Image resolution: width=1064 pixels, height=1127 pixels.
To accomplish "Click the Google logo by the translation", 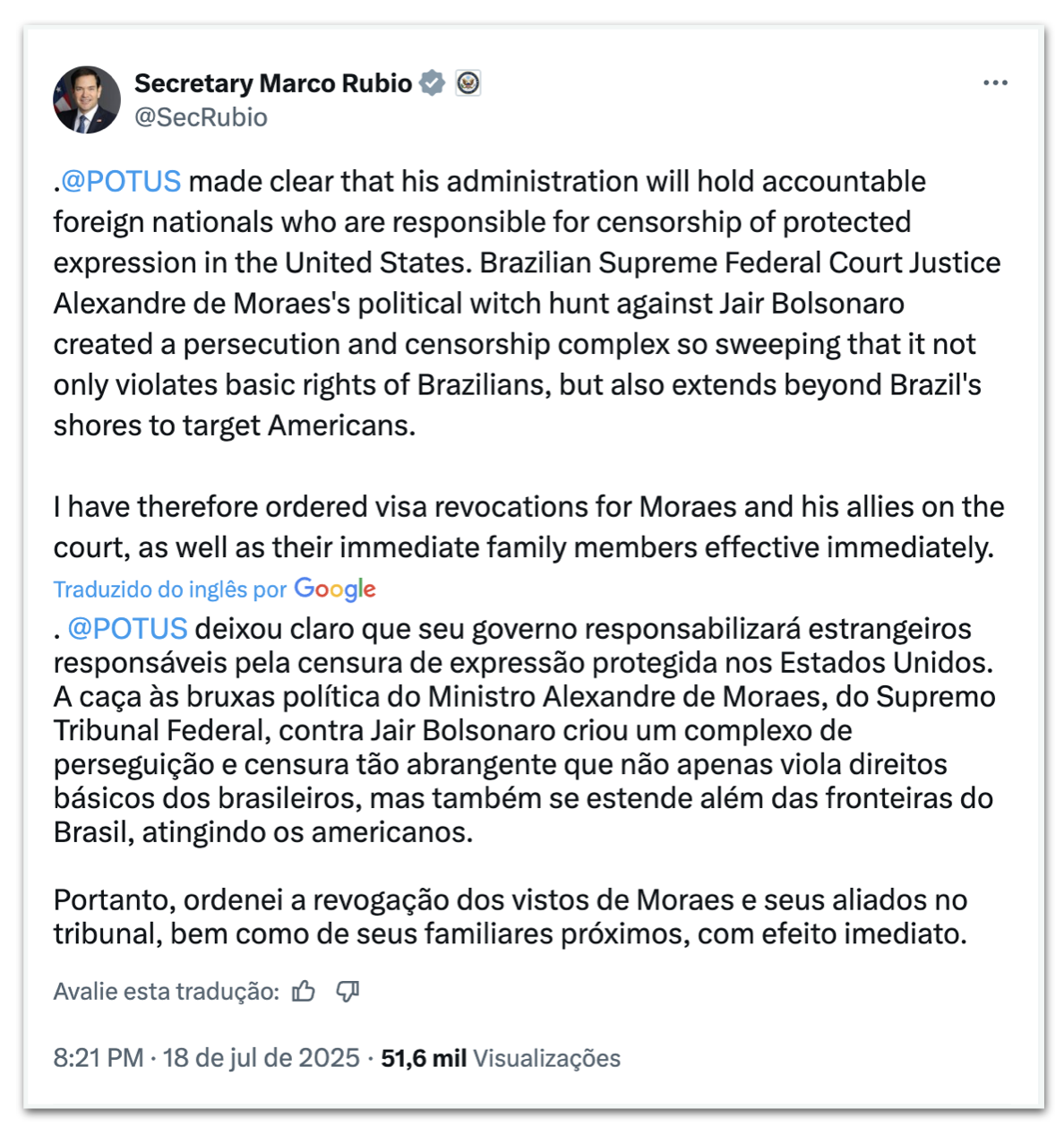I will (x=335, y=589).
